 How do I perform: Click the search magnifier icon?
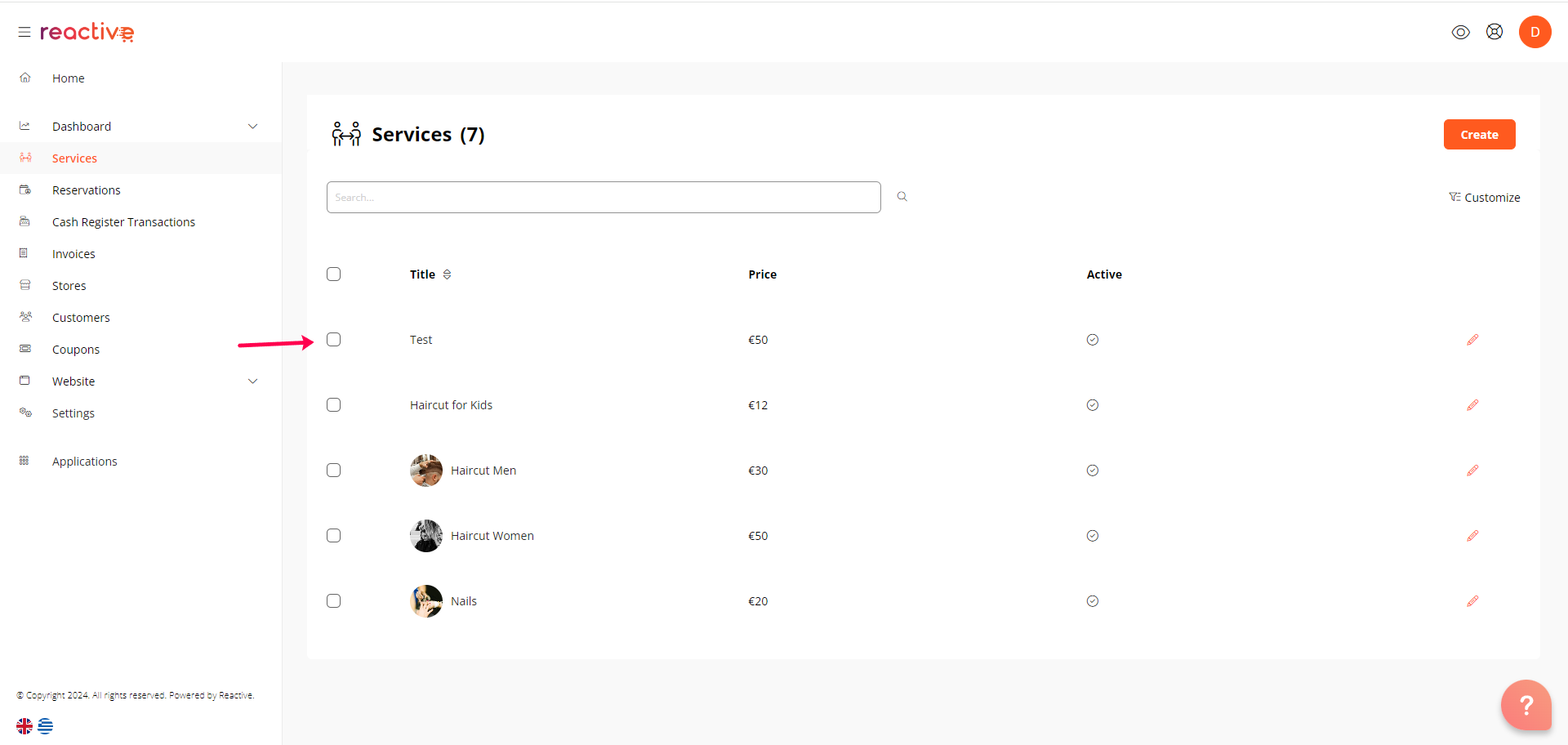[x=902, y=197]
